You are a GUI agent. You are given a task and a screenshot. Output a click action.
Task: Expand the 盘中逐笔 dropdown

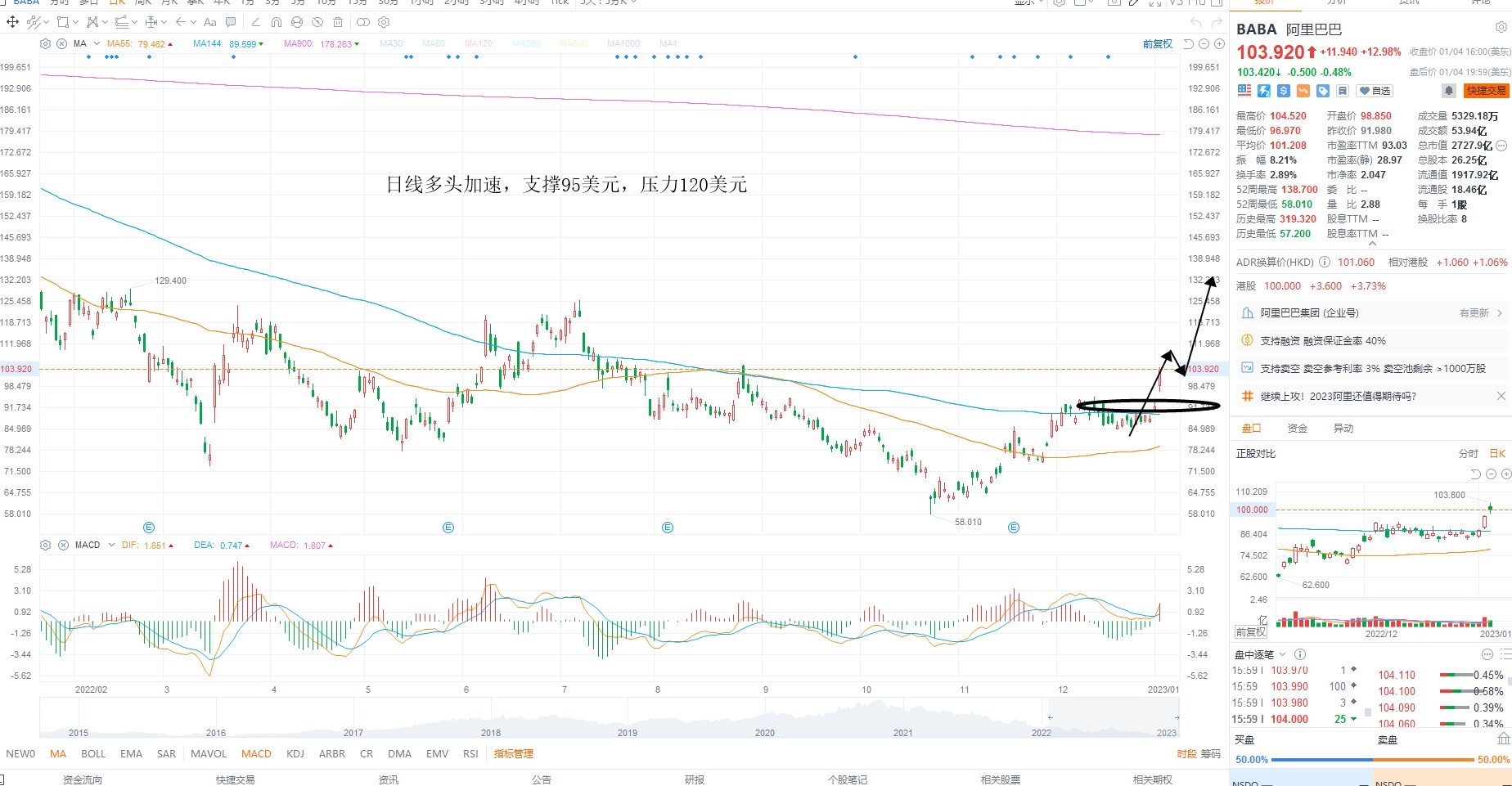pos(1282,654)
